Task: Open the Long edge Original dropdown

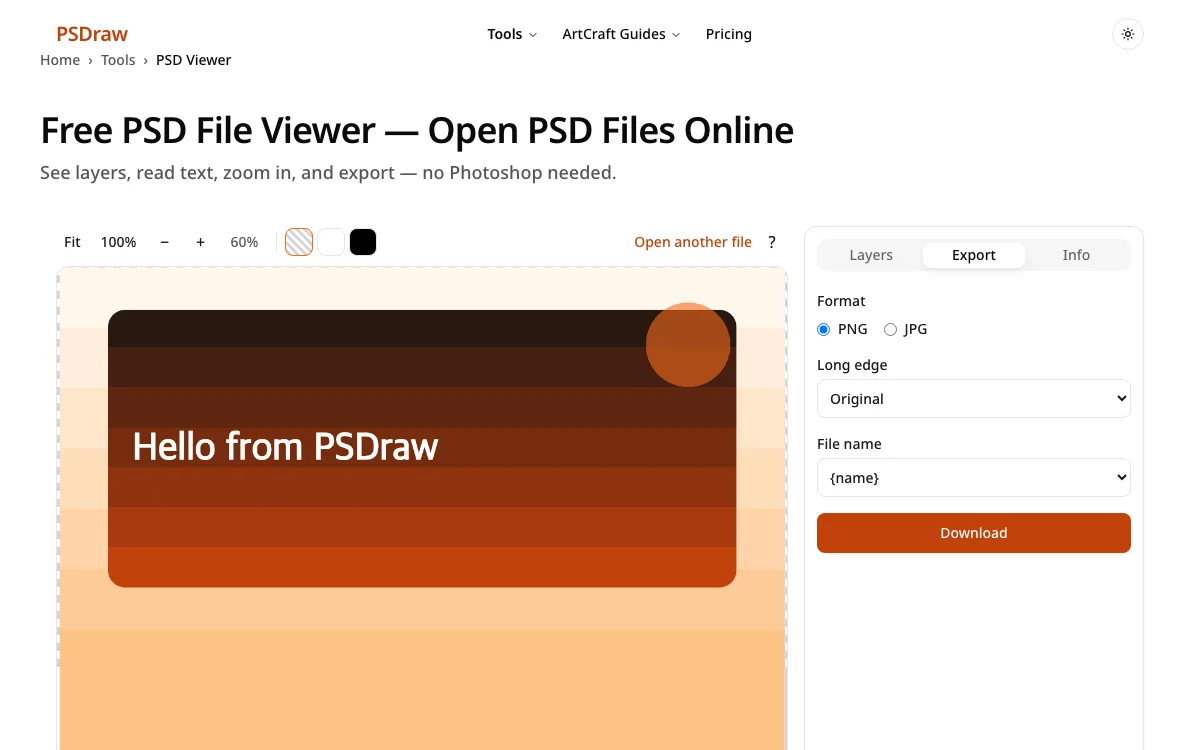Action: [974, 399]
